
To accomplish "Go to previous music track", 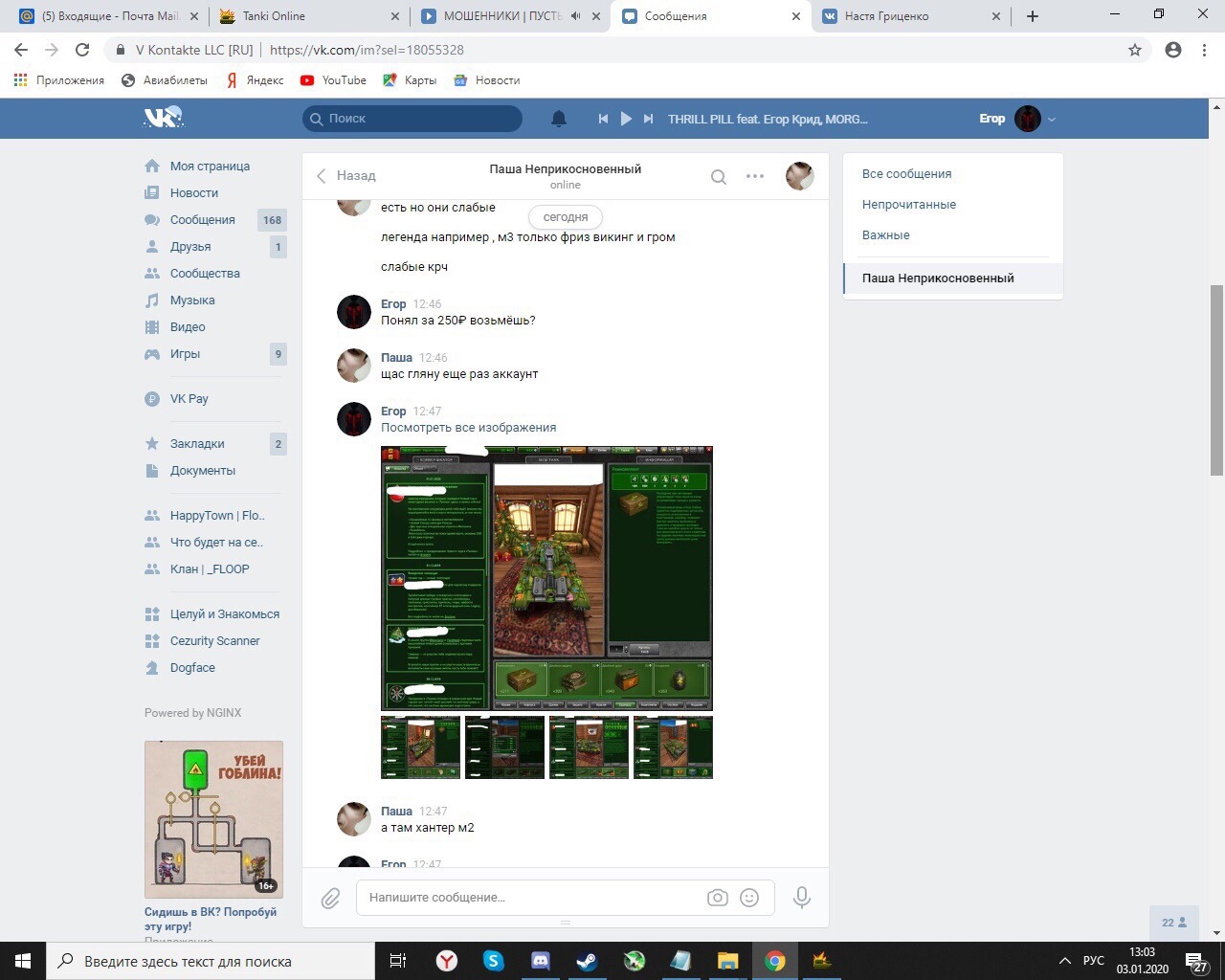I will (x=603, y=119).
